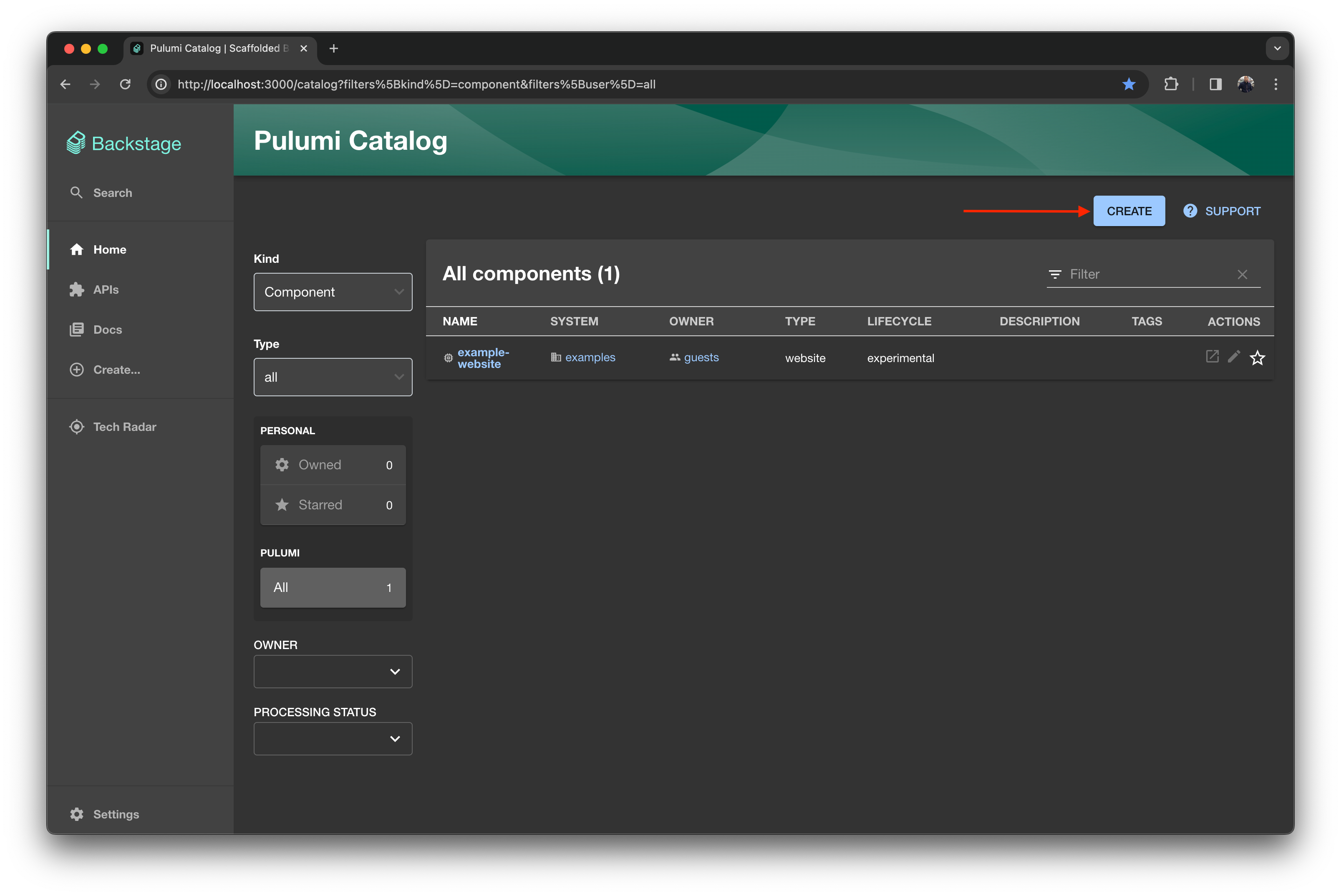Sort by NAME column

coord(459,322)
